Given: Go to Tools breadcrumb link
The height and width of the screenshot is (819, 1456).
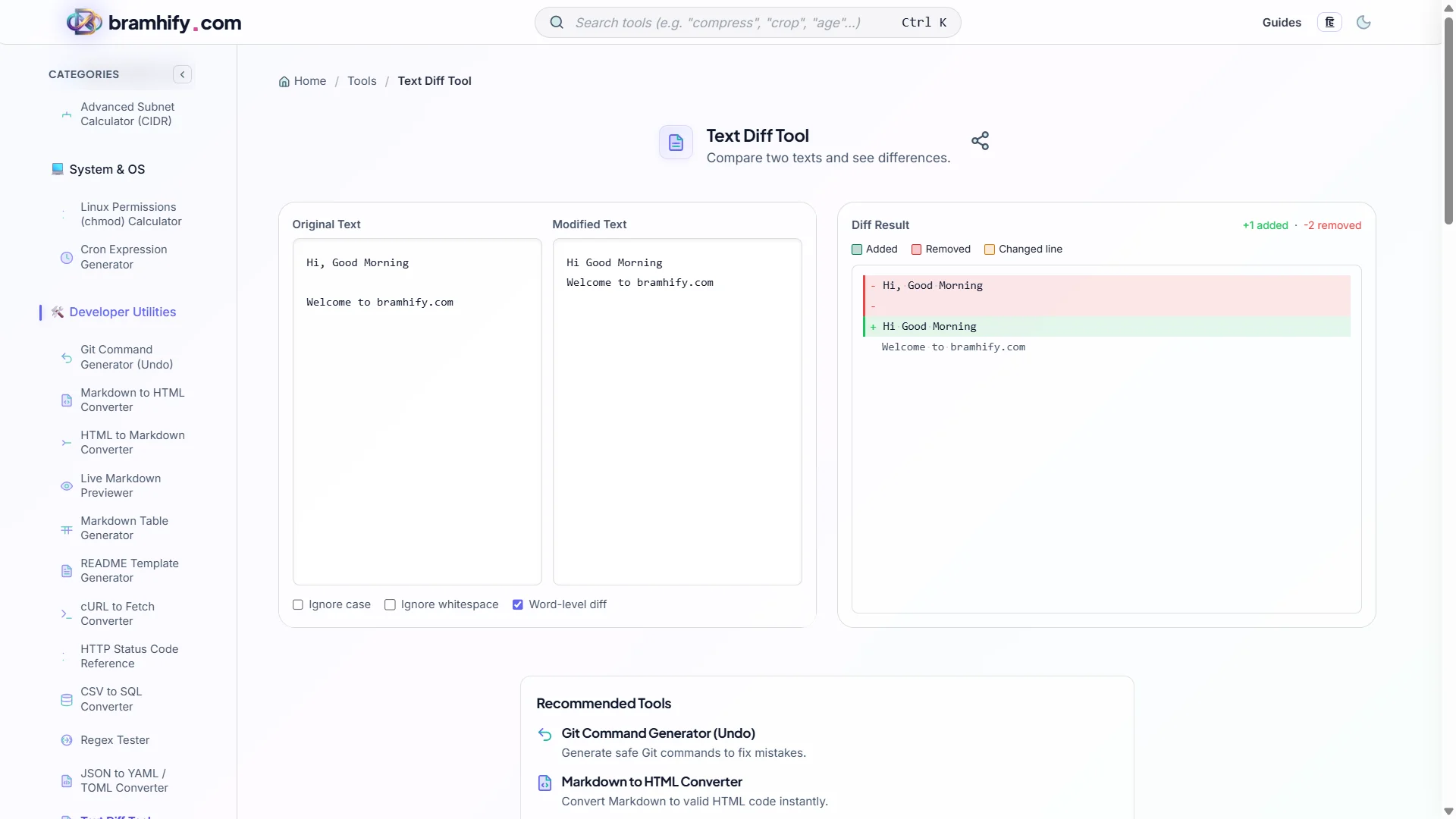Looking at the screenshot, I should pyautogui.click(x=362, y=81).
